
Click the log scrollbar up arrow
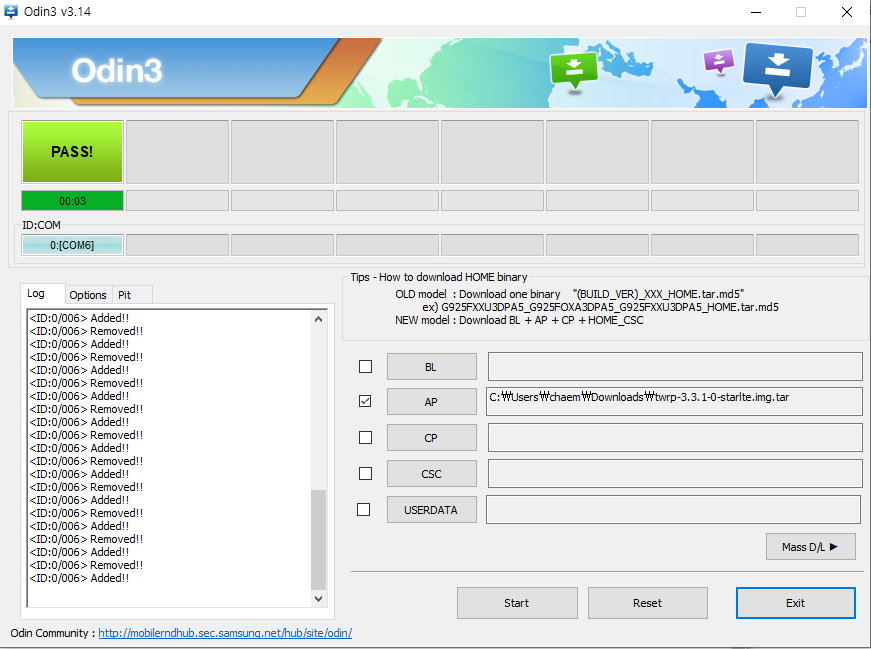click(318, 319)
